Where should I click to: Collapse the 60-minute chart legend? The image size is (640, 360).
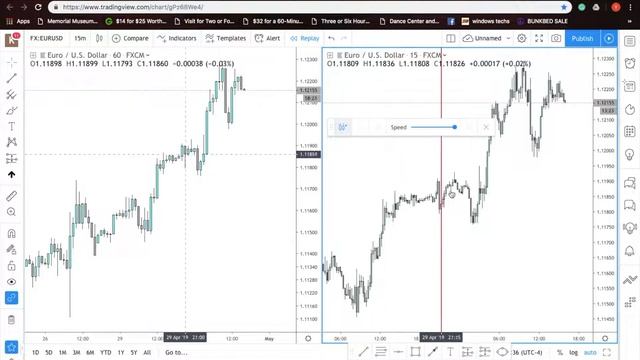point(33,55)
